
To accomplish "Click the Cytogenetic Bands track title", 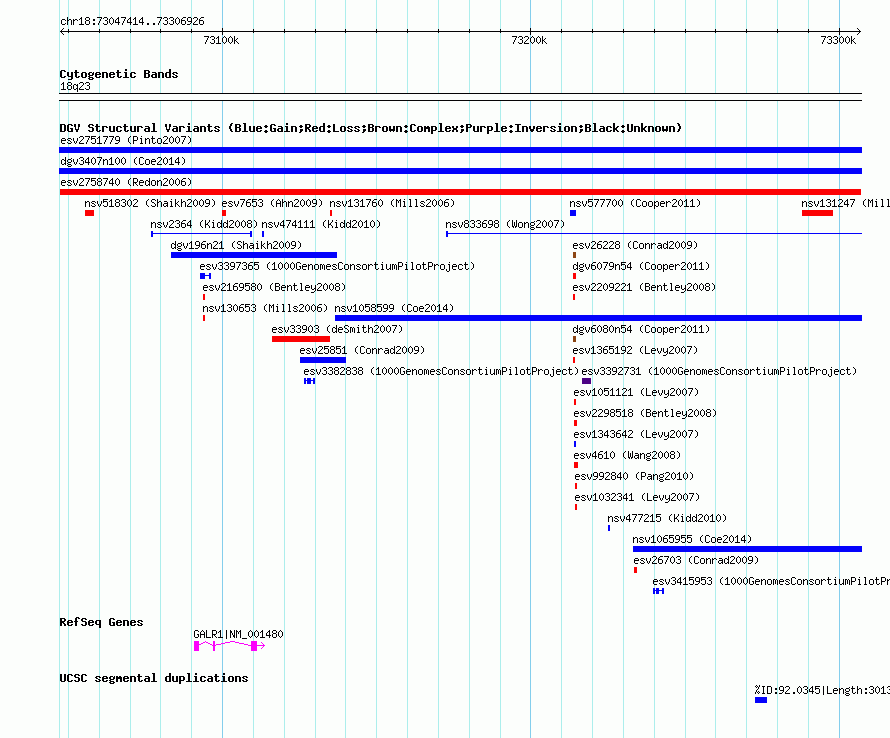I will pos(119,74).
